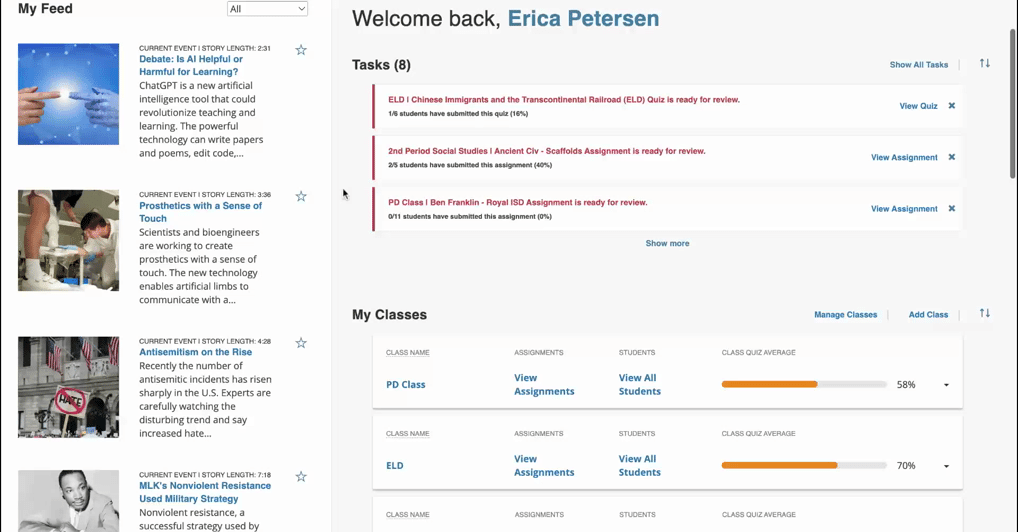Star the MLK's Nonviolent Resistance story
1018x532 pixels.
[301, 477]
